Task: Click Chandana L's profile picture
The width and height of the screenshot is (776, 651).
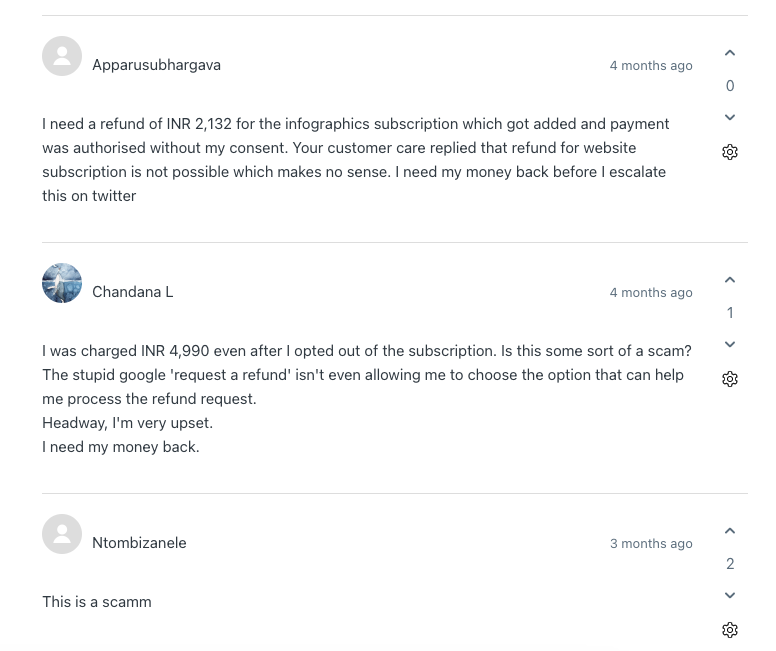Action: (x=62, y=283)
